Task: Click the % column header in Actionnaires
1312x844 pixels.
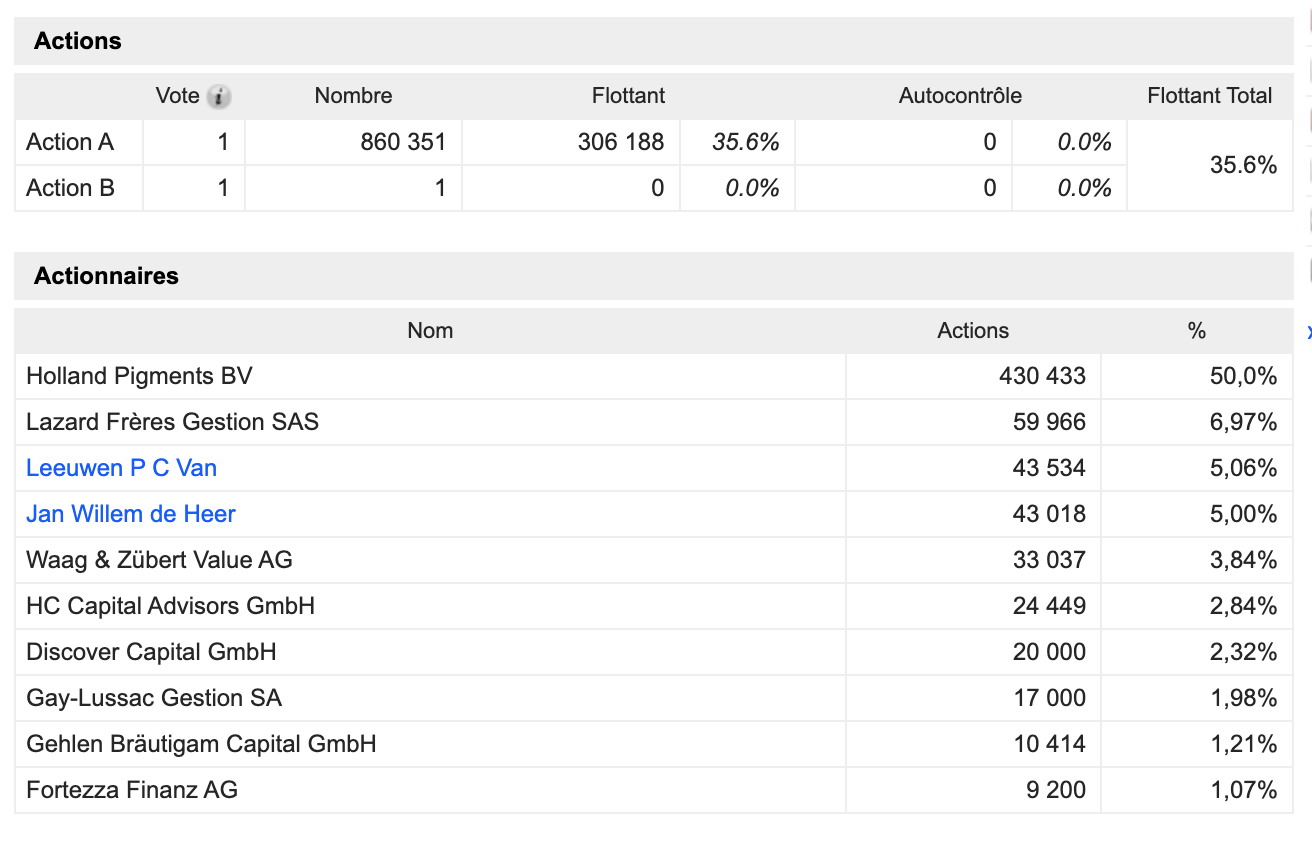Action: point(1196,331)
